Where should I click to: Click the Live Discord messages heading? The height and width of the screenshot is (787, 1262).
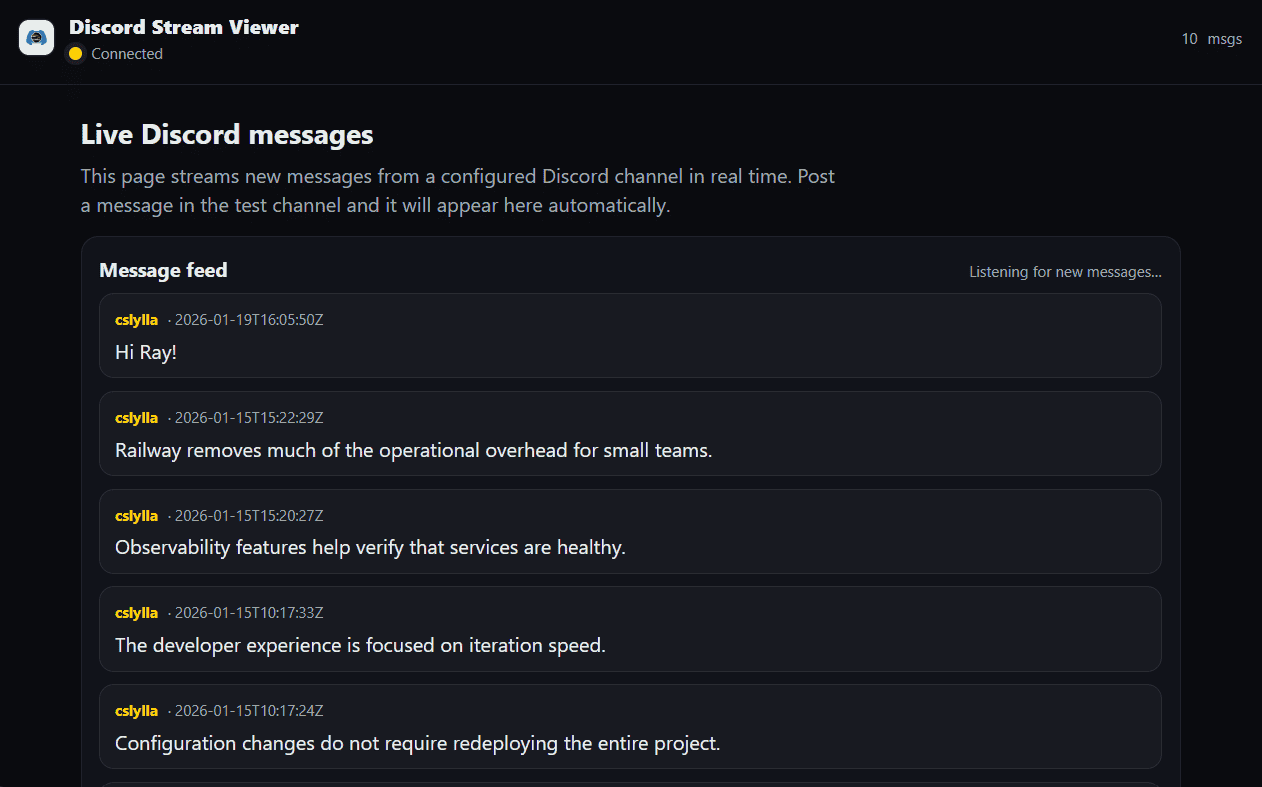(226, 134)
